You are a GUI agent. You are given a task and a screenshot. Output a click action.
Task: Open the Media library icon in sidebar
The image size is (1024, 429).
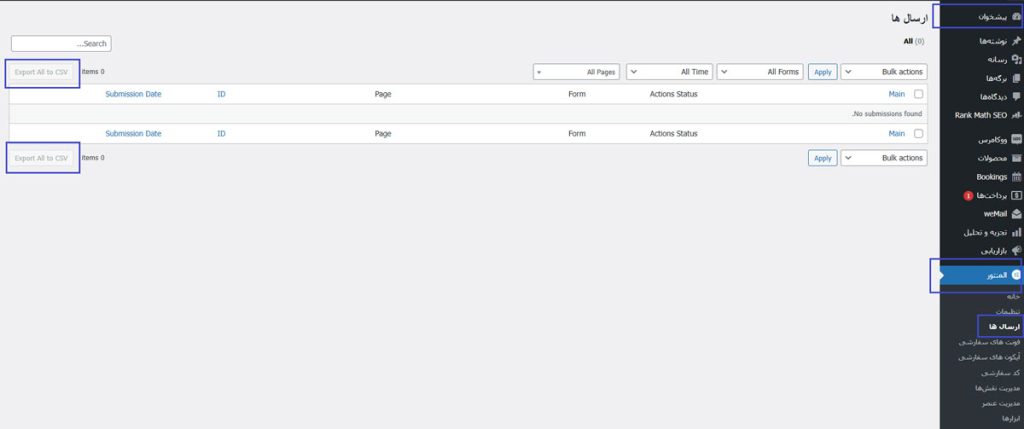[x=1016, y=59]
